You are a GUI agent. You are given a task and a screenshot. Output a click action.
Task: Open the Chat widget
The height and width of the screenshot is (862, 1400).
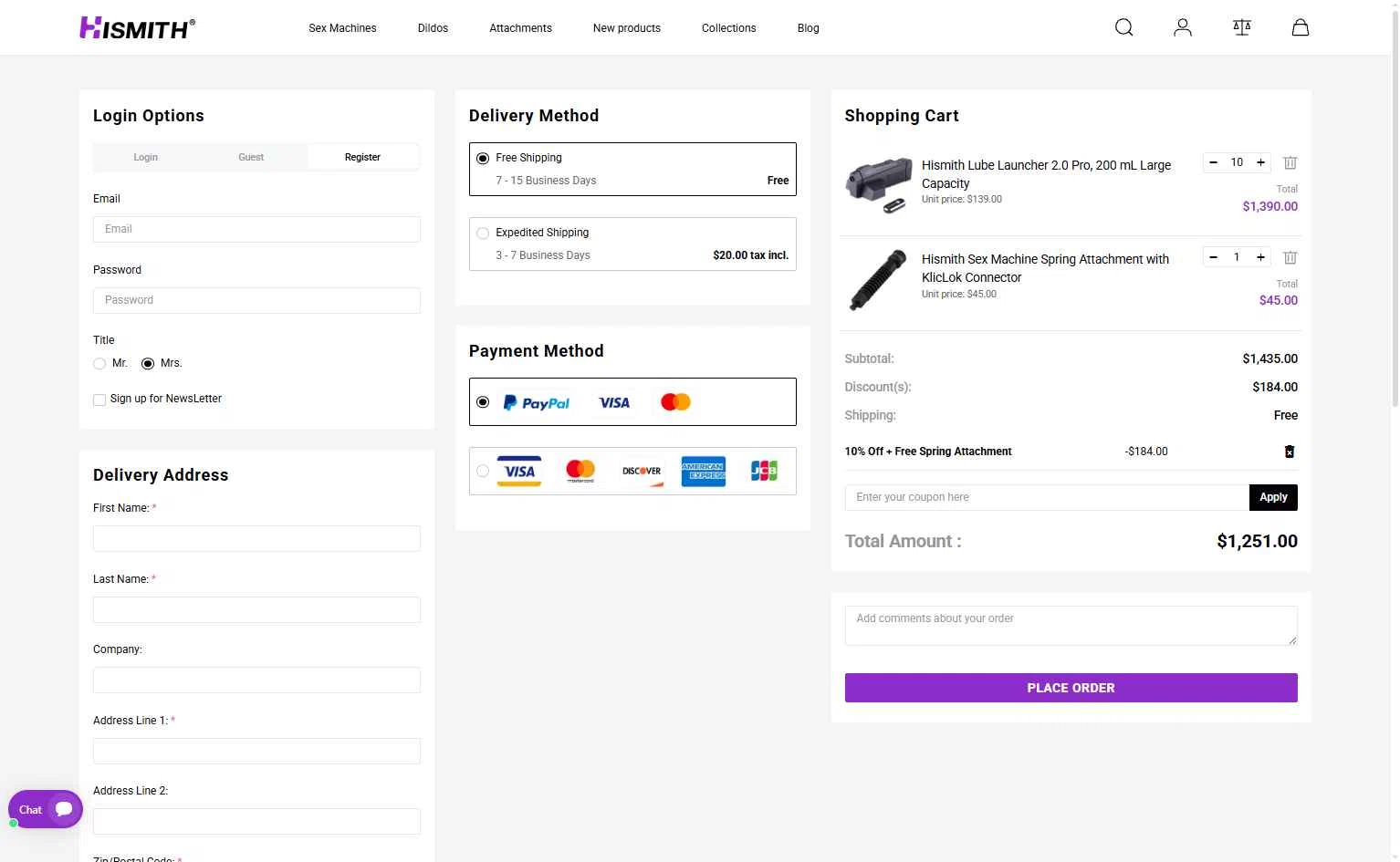click(x=46, y=809)
